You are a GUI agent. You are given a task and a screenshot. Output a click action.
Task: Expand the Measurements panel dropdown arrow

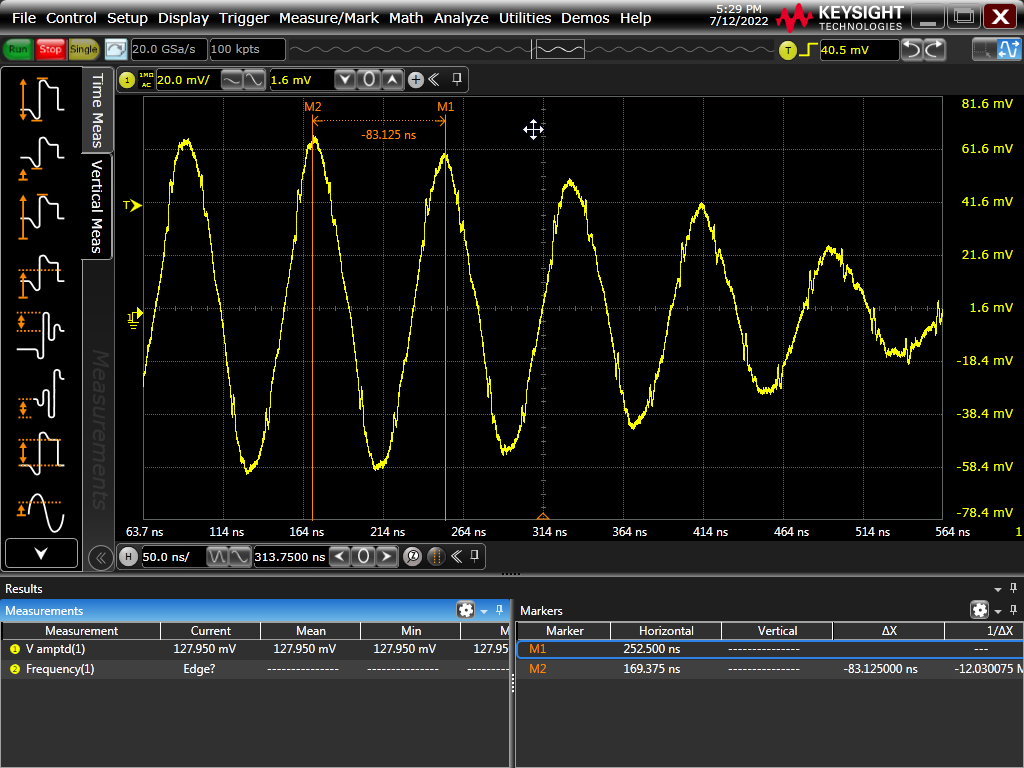click(484, 611)
